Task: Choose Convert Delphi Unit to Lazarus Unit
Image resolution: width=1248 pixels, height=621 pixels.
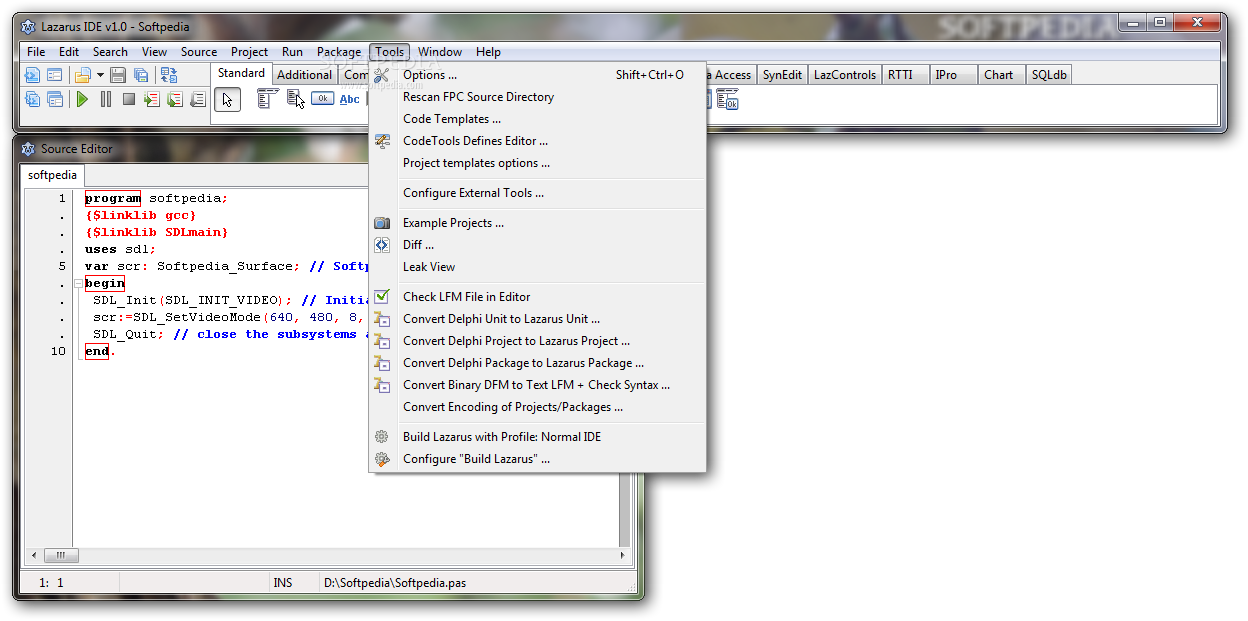Action: [538, 319]
